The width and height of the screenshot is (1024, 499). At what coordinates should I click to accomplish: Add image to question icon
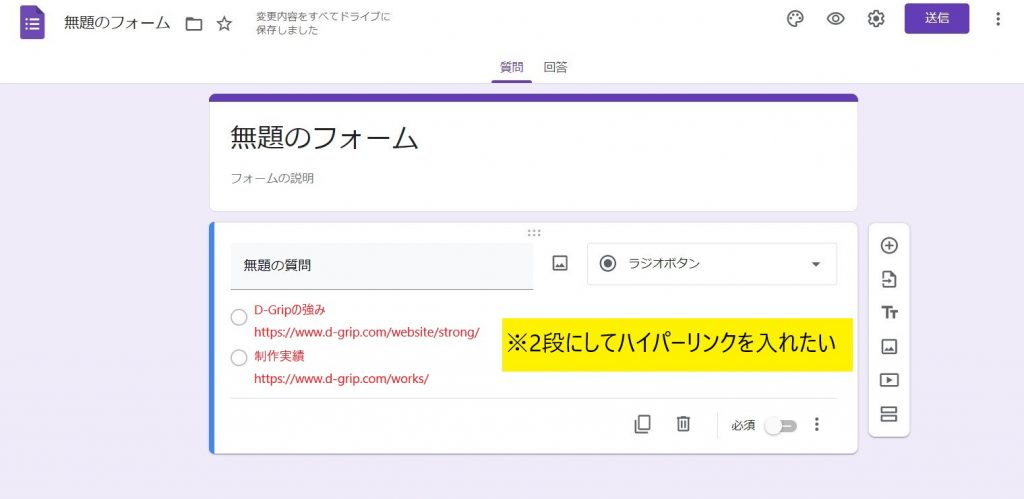[560, 263]
